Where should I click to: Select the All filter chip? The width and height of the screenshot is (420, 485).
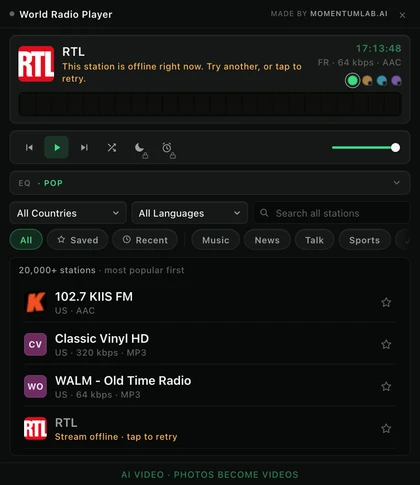click(x=26, y=240)
